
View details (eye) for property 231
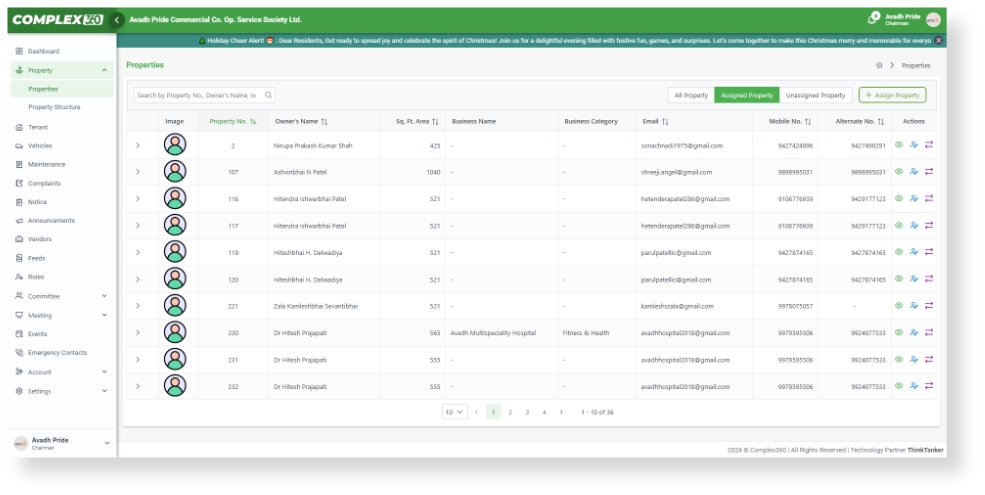[x=899, y=359]
